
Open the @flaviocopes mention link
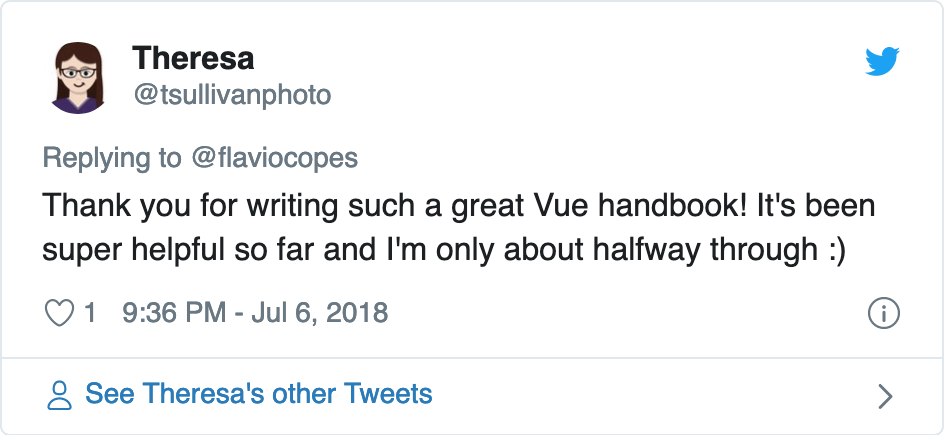[273, 158]
